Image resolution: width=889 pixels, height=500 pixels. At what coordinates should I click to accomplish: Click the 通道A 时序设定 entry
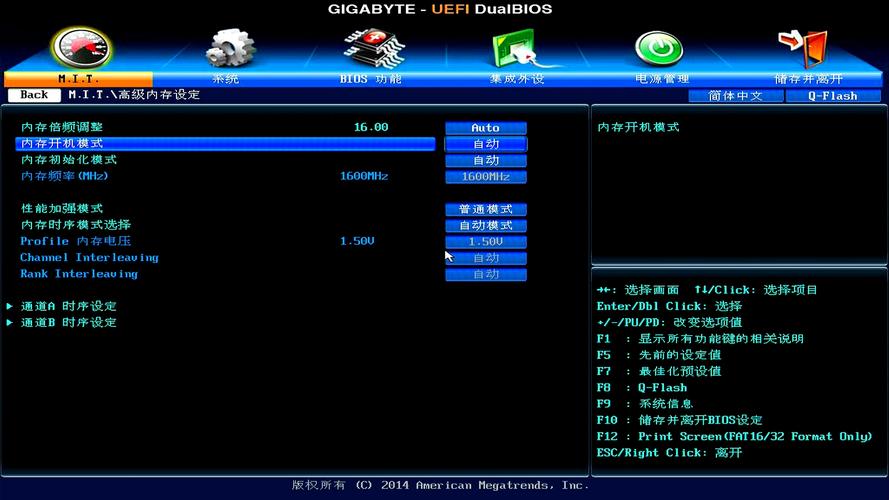pyautogui.click(x=69, y=307)
